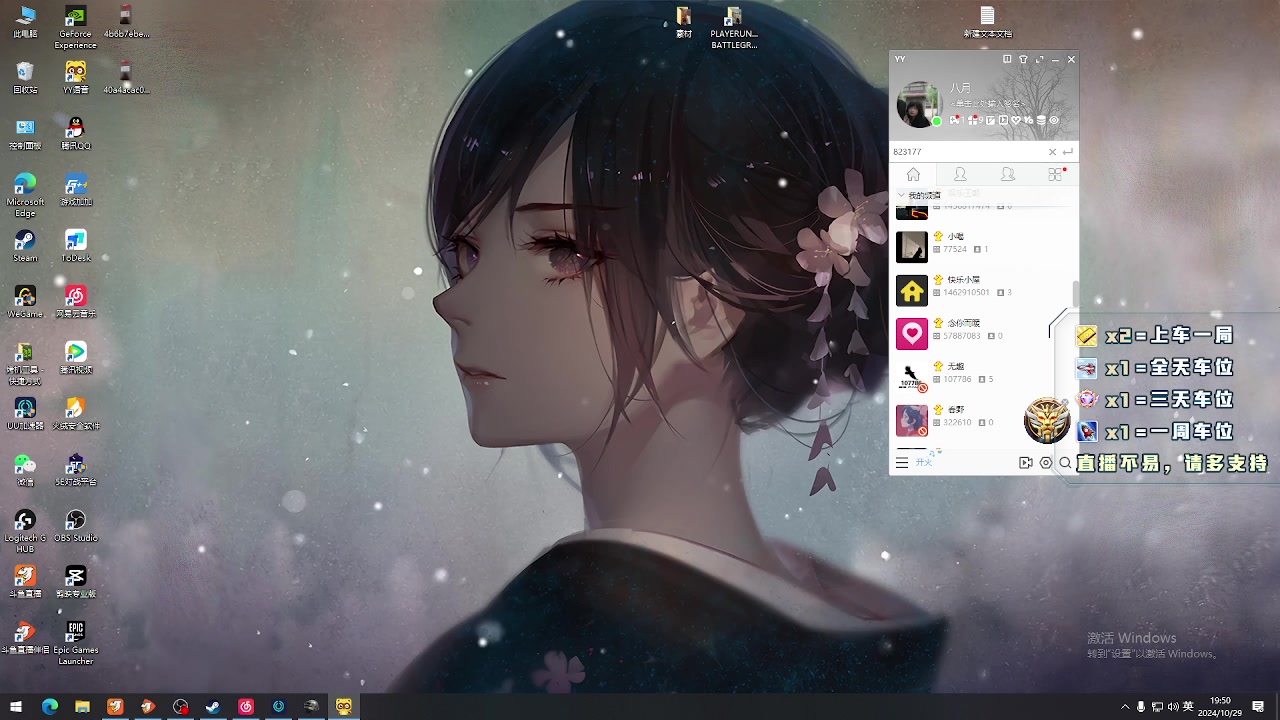
Task: Submit YY search with enter arrow
Action: [1068, 152]
